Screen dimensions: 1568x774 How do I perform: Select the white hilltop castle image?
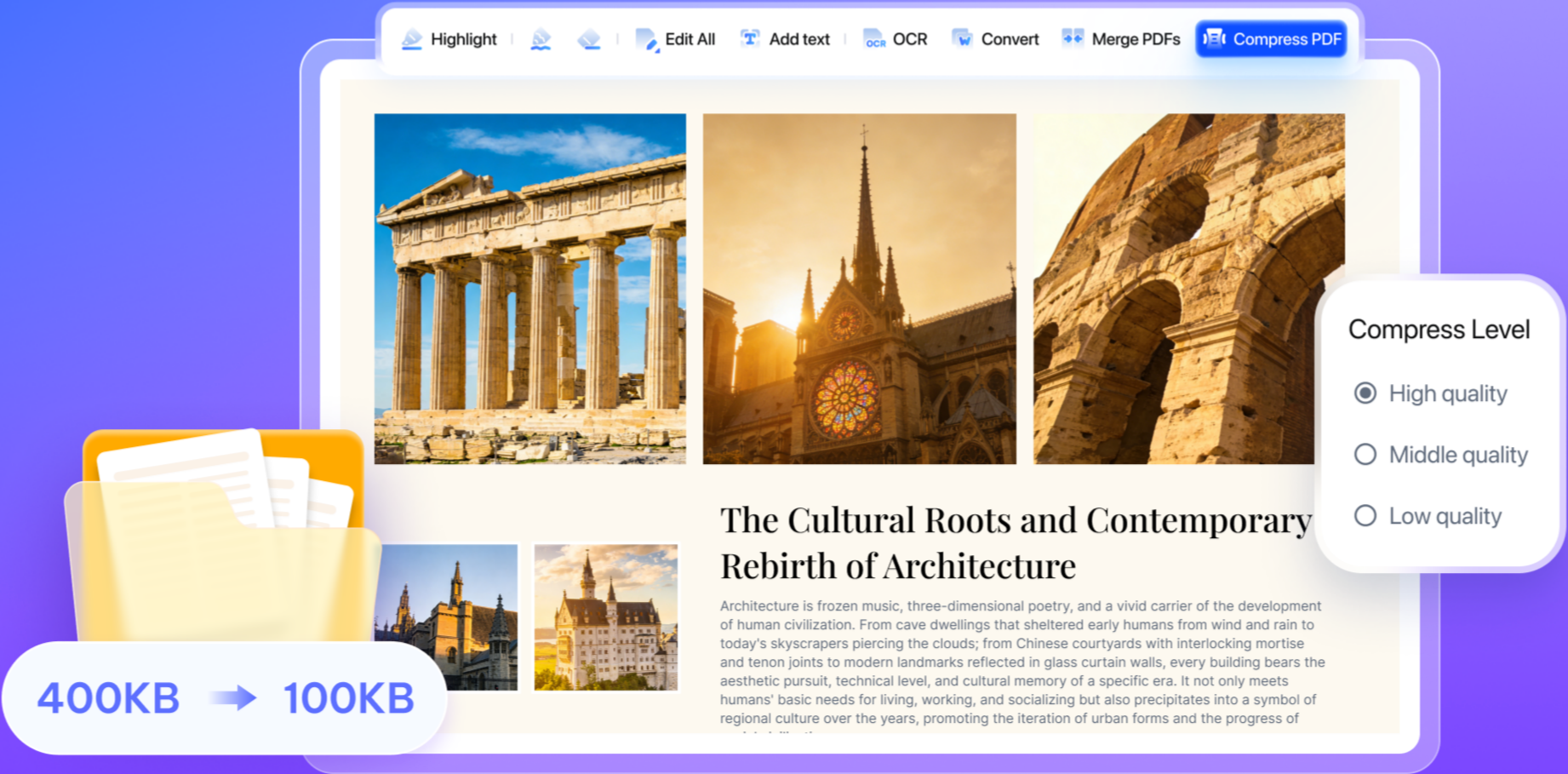(x=605, y=617)
